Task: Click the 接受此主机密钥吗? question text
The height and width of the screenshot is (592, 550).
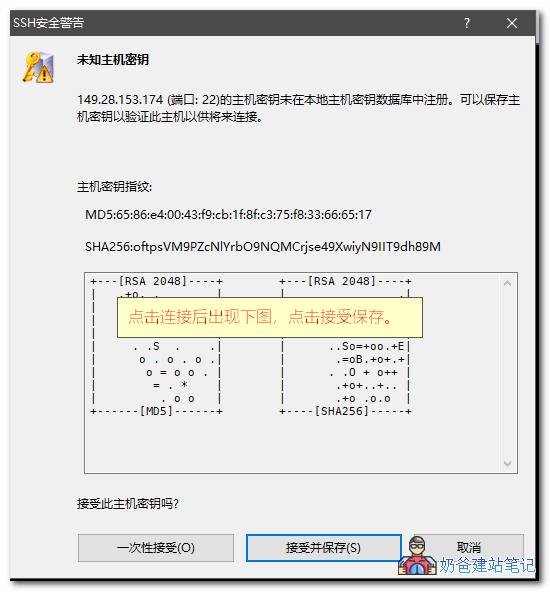Action: [128, 504]
